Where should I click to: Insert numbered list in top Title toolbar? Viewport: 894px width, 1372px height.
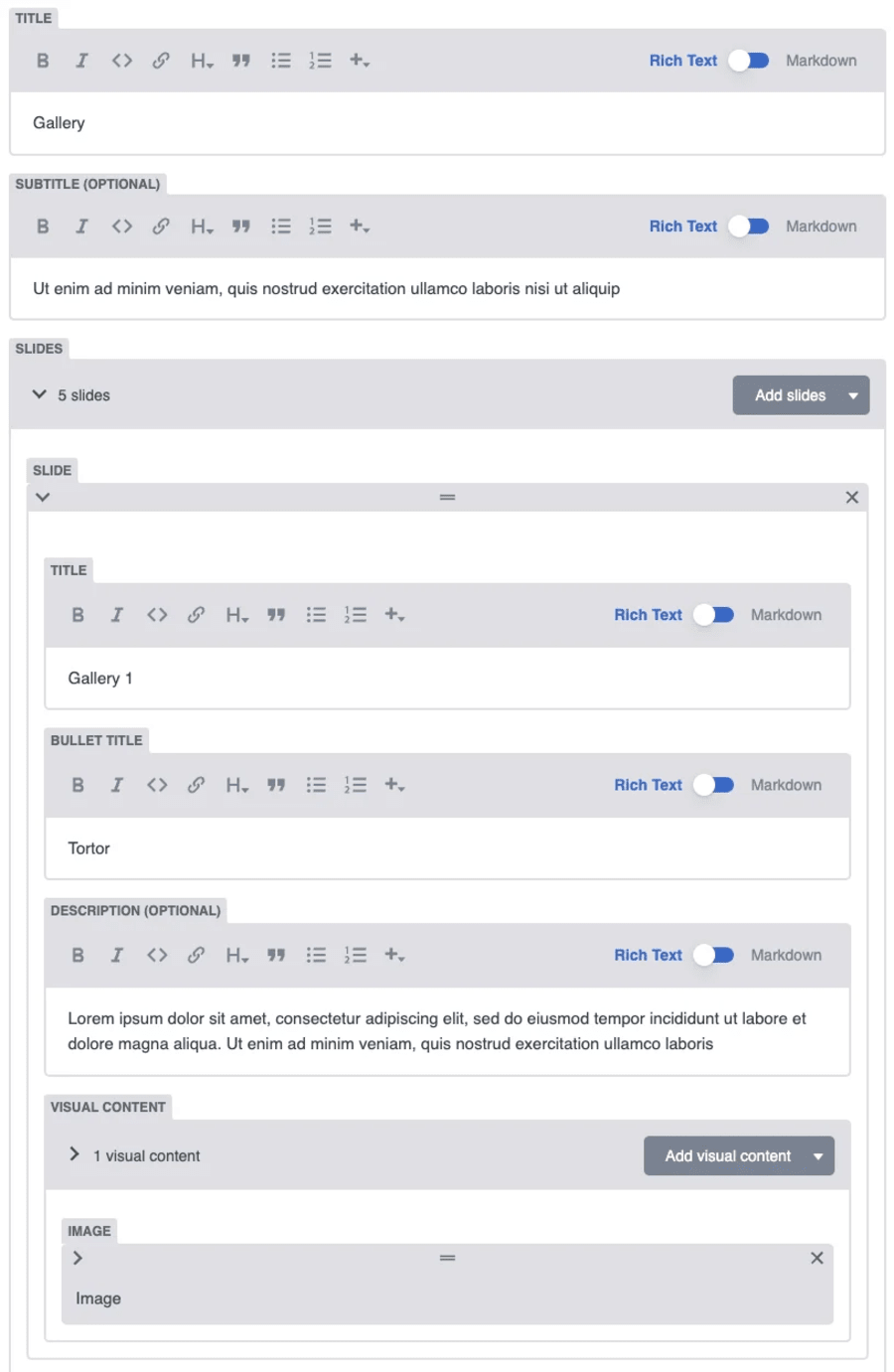pyautogui.click(x=320, y=61)
